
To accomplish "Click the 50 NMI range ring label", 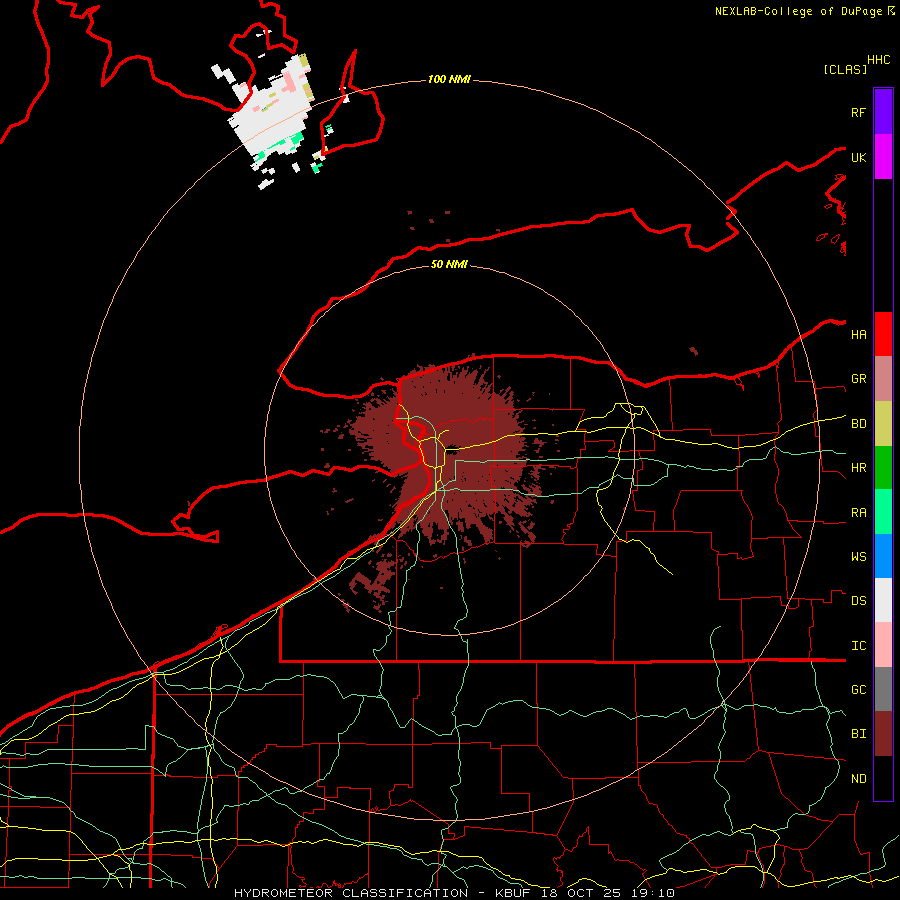I will pos(449,264).
